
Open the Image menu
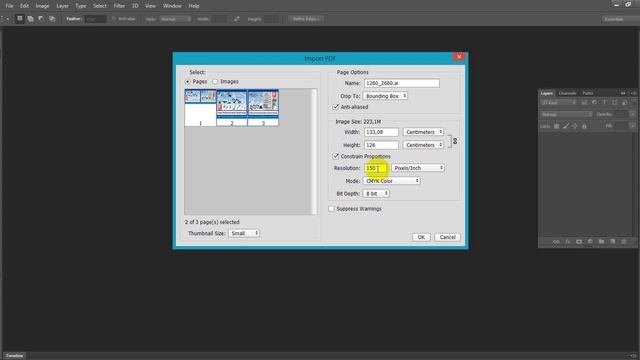coord(42,6)
